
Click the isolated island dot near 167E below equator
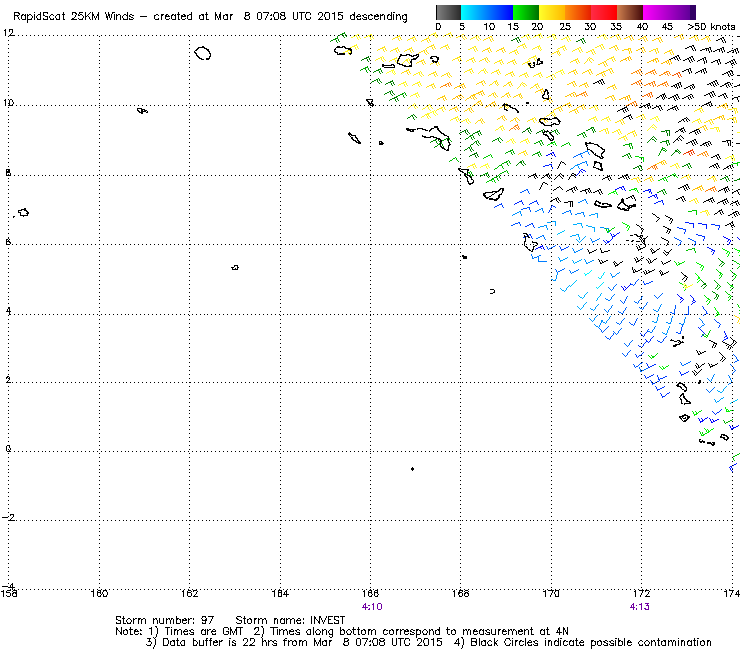[412, 469]
